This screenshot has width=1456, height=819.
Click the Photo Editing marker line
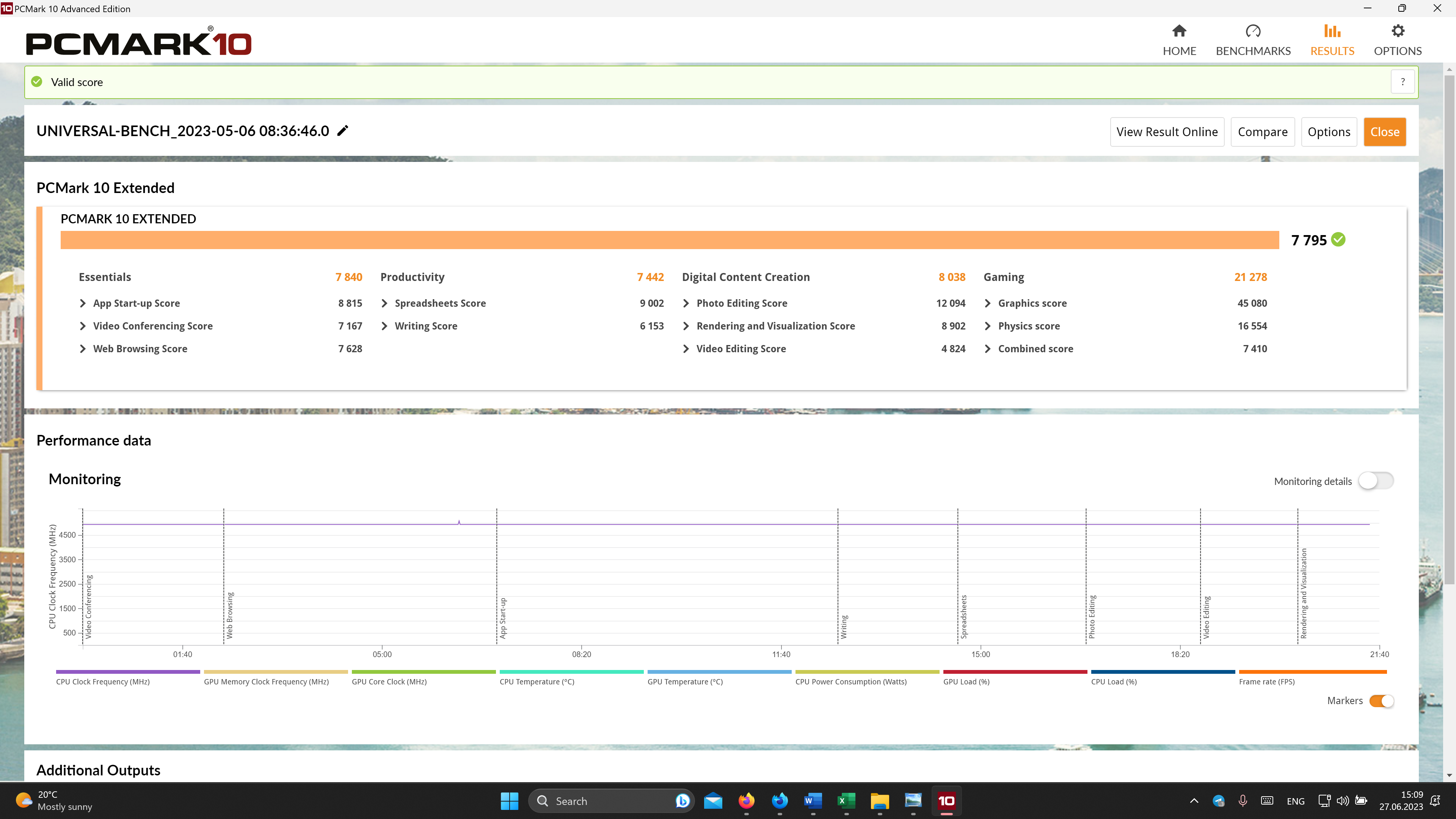click(1086, 576)
